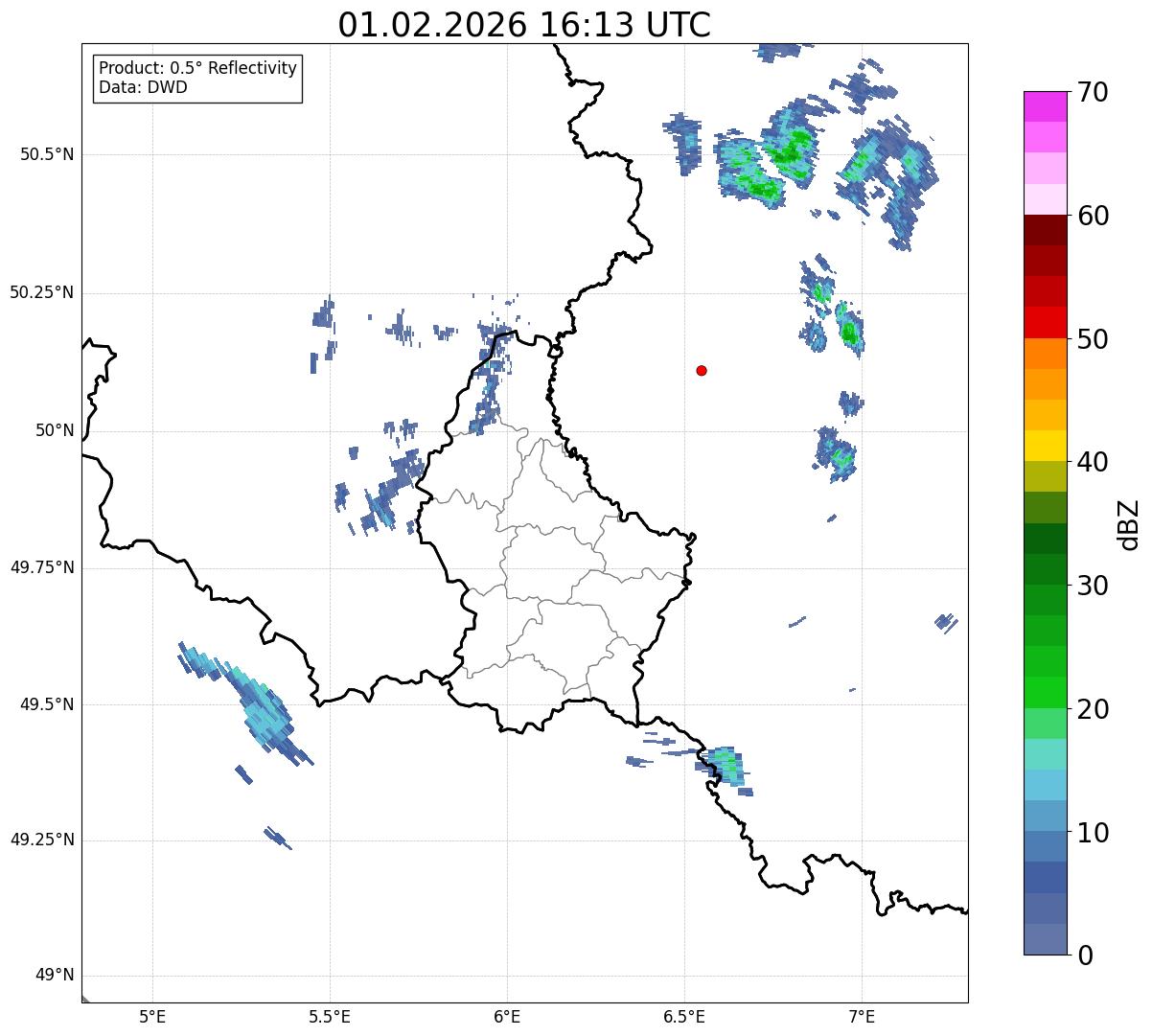Image resolution: width=1152 pixels, height=1036 pixels.
Task: Click the 7°E longitude label
Action: tap(862, 1017)
